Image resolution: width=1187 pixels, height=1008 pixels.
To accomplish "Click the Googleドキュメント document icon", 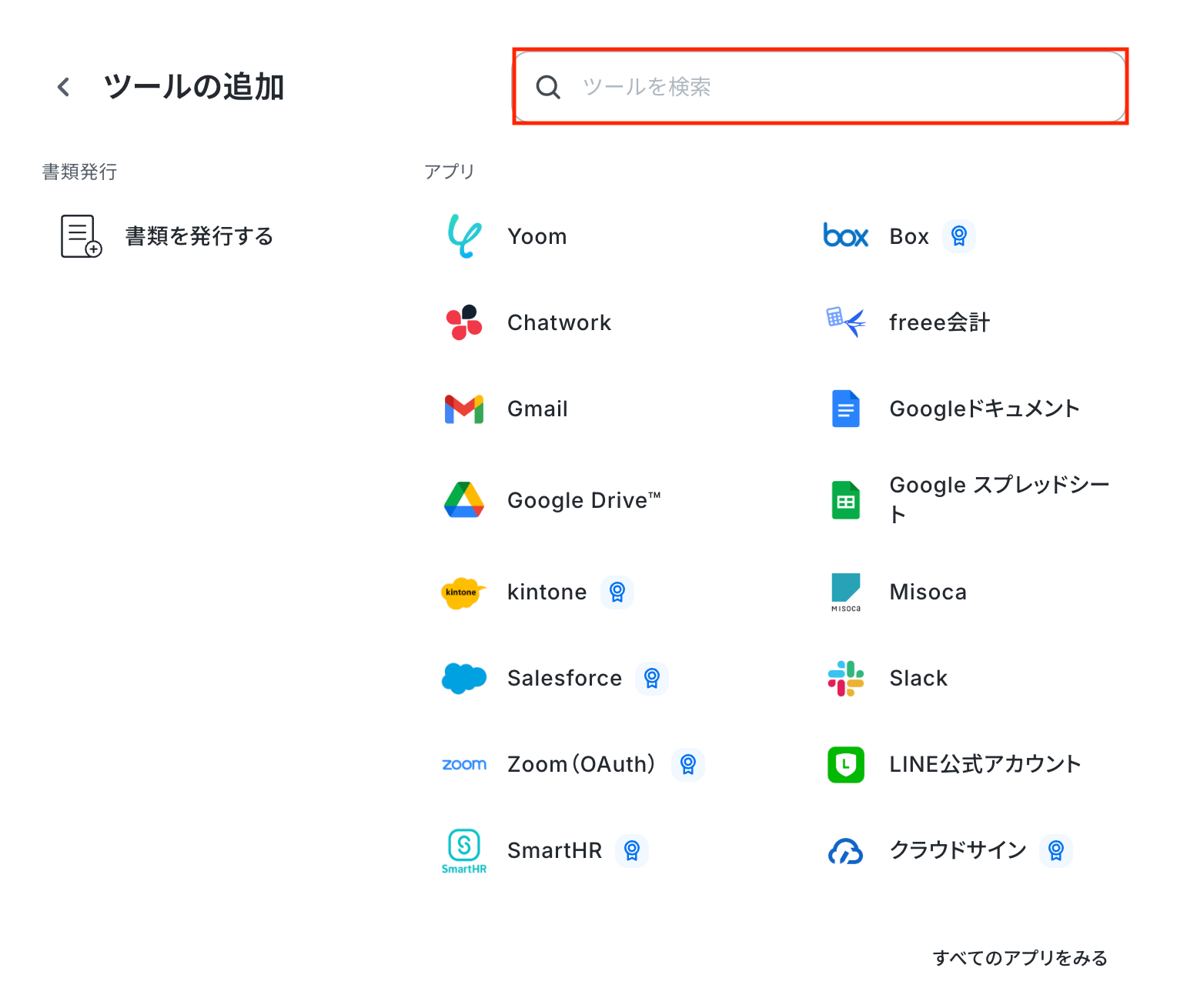I will coord(846,409).
